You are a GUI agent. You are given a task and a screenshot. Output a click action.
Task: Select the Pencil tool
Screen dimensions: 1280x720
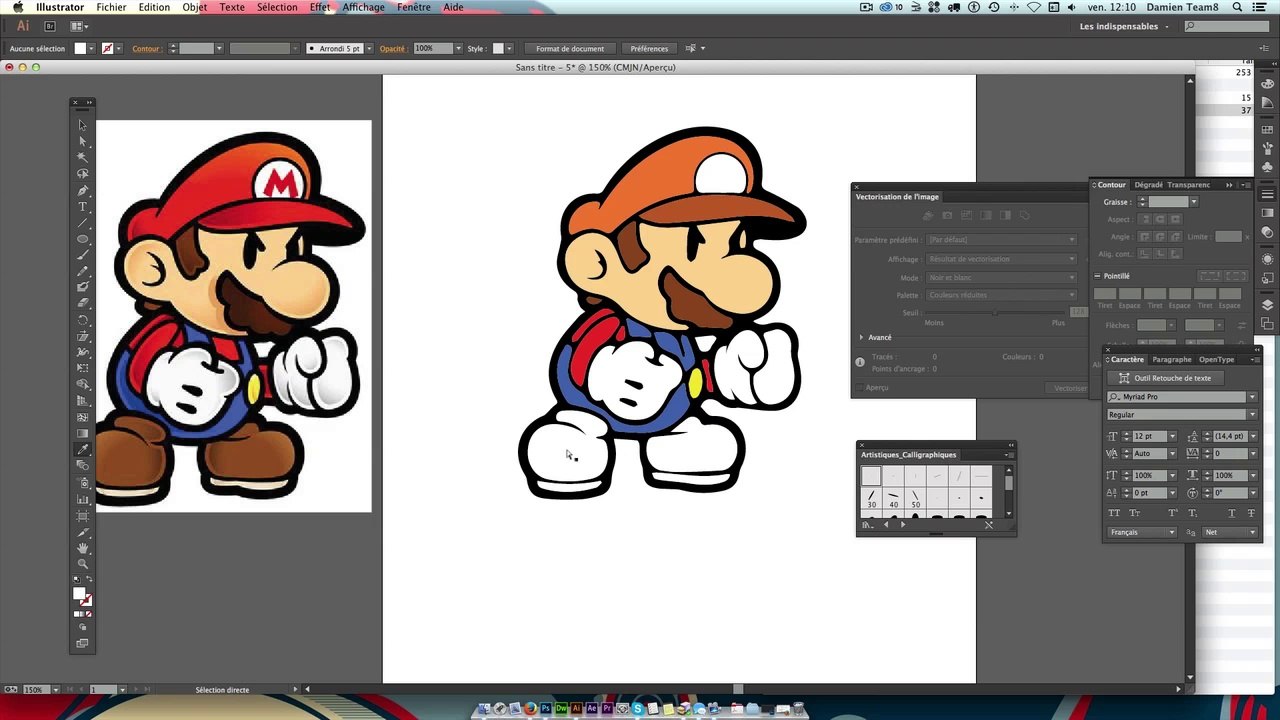coord(83,271)
